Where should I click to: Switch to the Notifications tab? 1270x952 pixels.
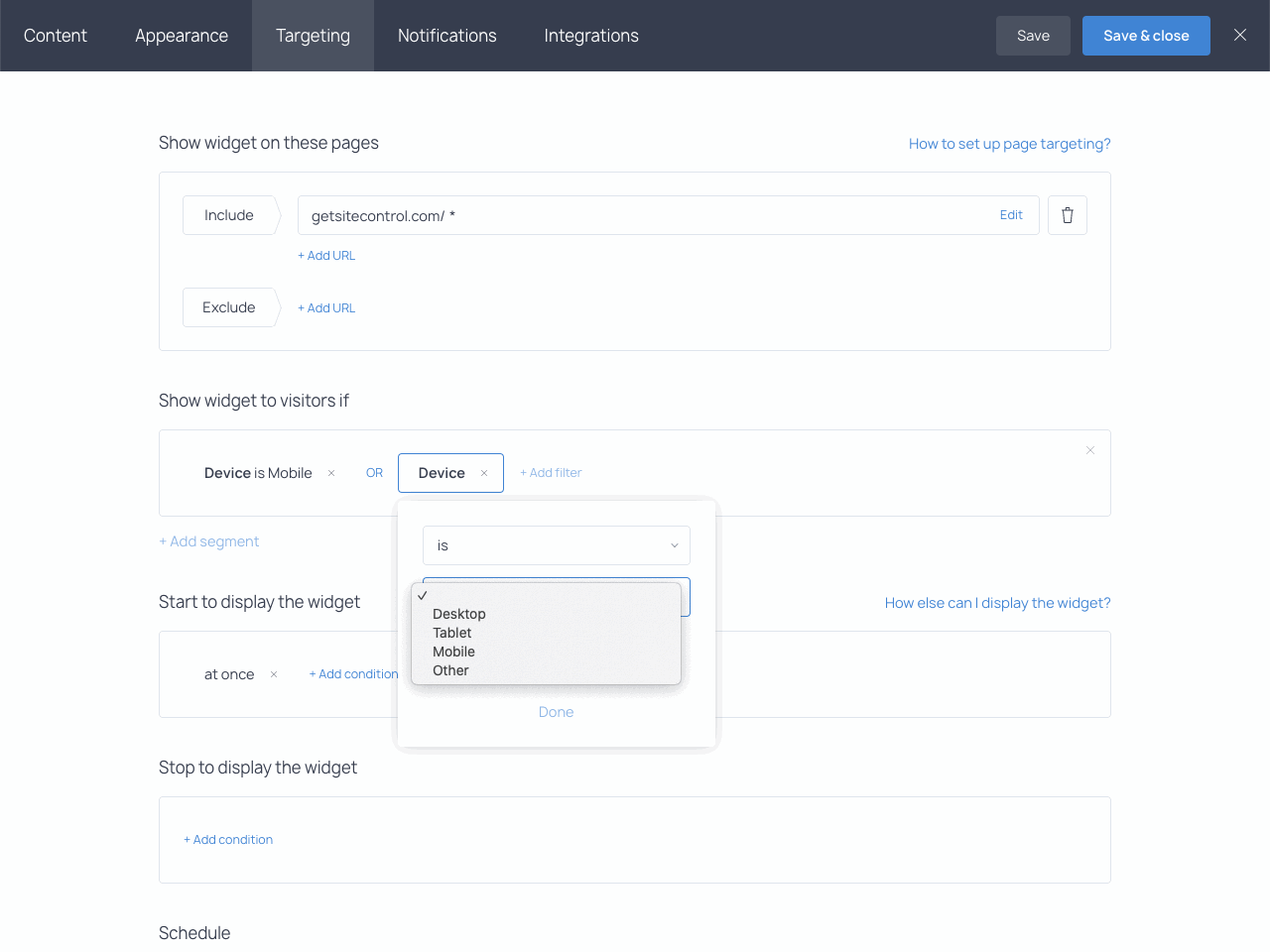446,36
